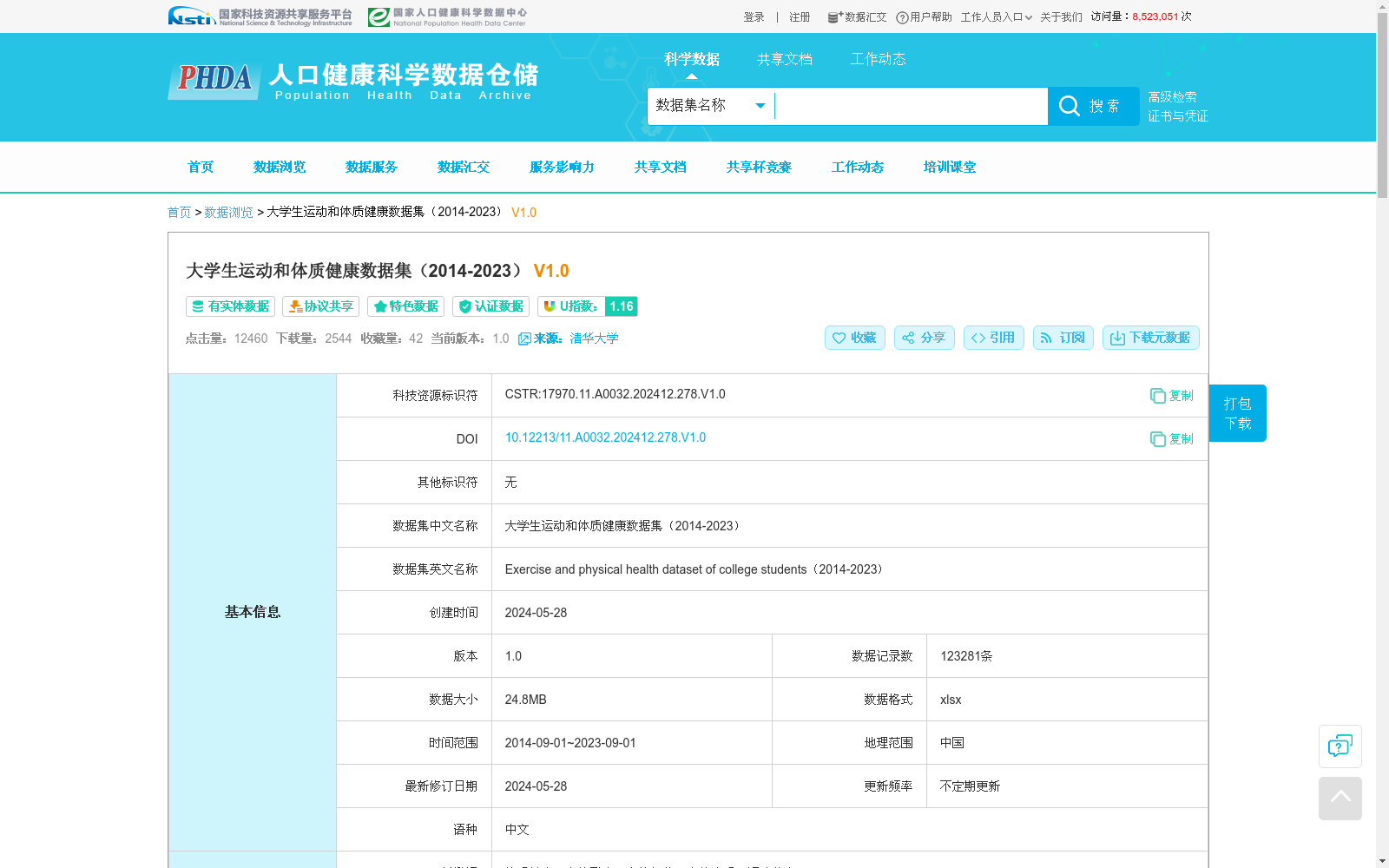The height and width of the screenshot is (868, 1389).
Task: Open 数据浏览 in the main navigation
Action: click(x=280, y=167)
